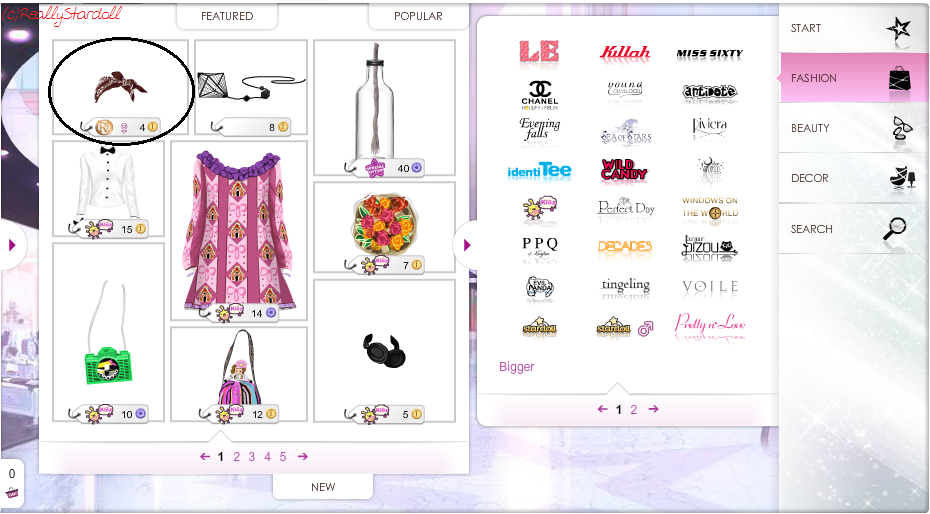Select the pink gingerbread house dress
Viewport: 930px width, 514px height.
(238, 230)
